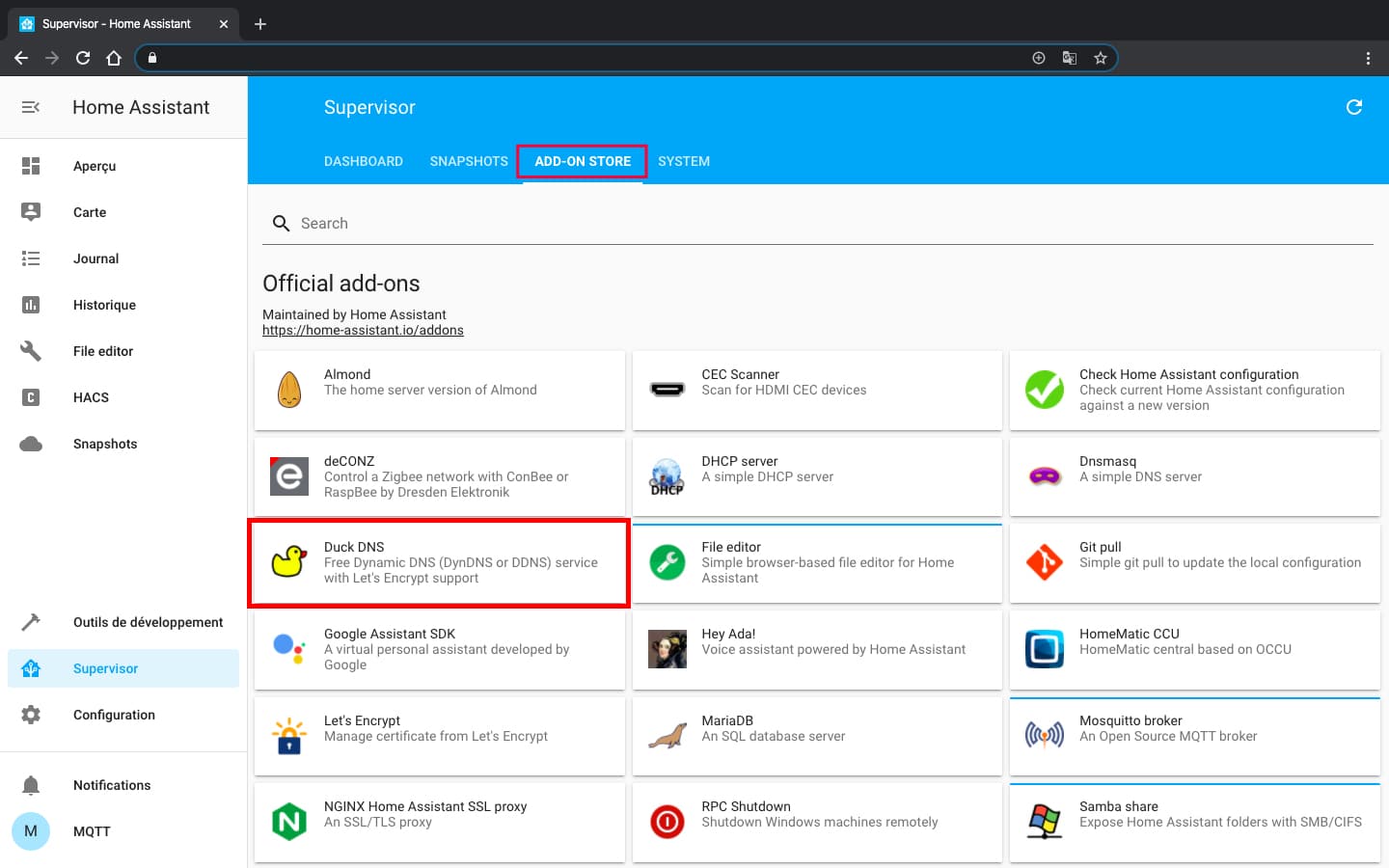Open a new browser tab
The width and height of the screenshot is (1389, 868).
(x=260, y=23)
